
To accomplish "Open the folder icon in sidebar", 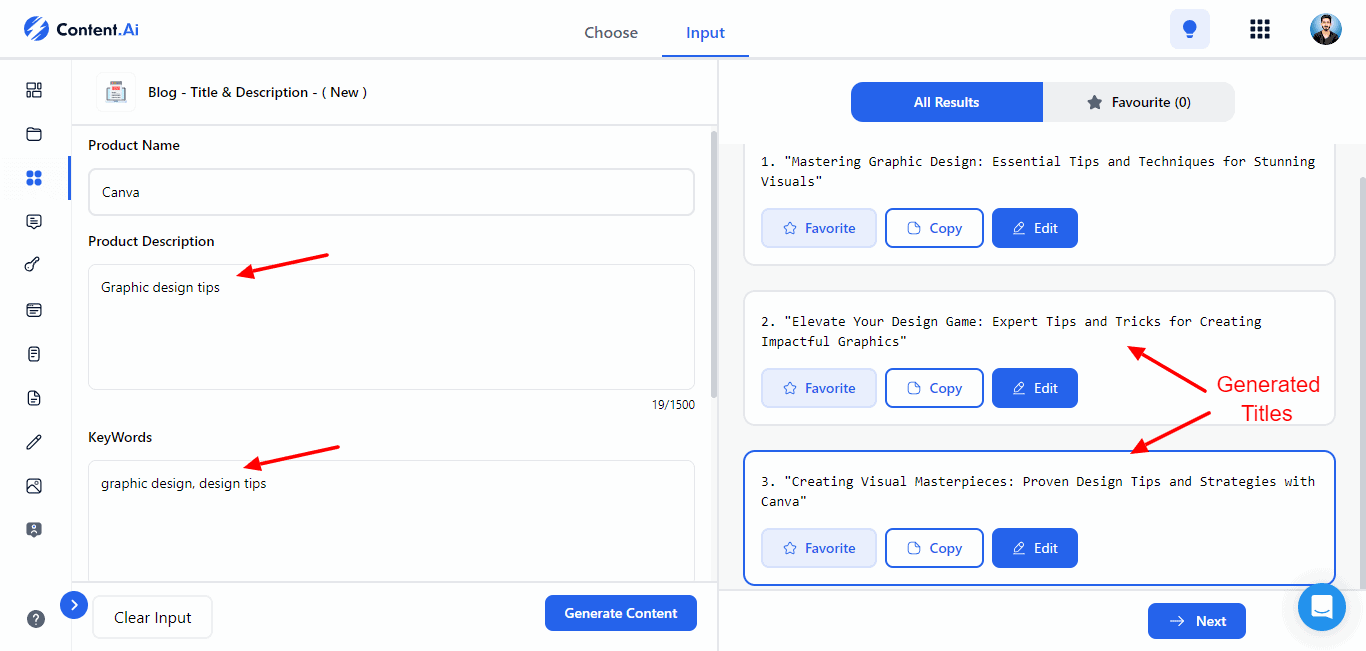I will pos(34,134).
